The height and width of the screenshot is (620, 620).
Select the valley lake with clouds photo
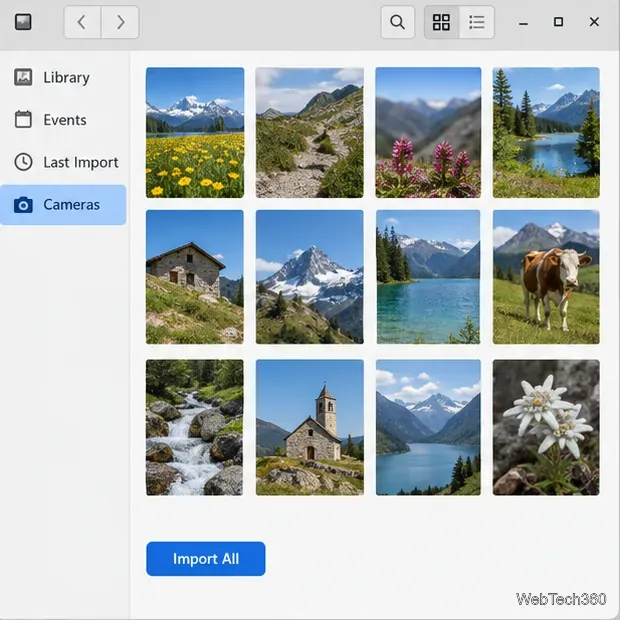point(428,427)
